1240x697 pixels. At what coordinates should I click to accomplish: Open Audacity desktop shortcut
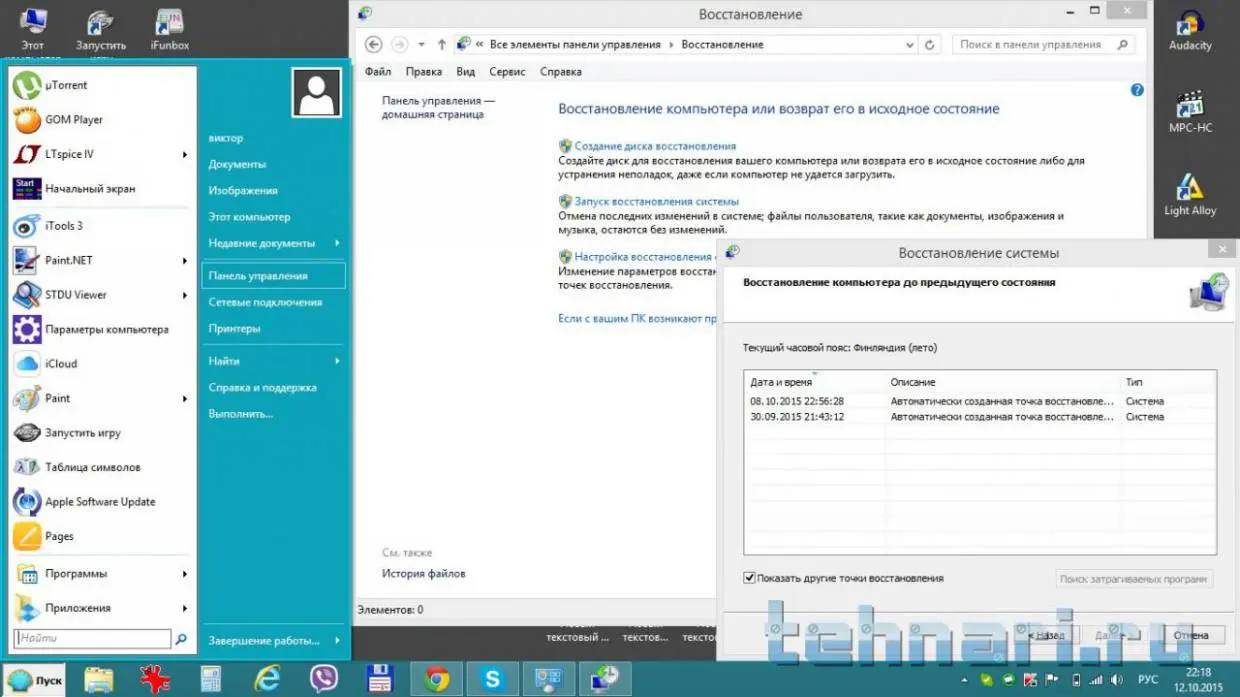pyautogui.click(x=1190, y=31)
